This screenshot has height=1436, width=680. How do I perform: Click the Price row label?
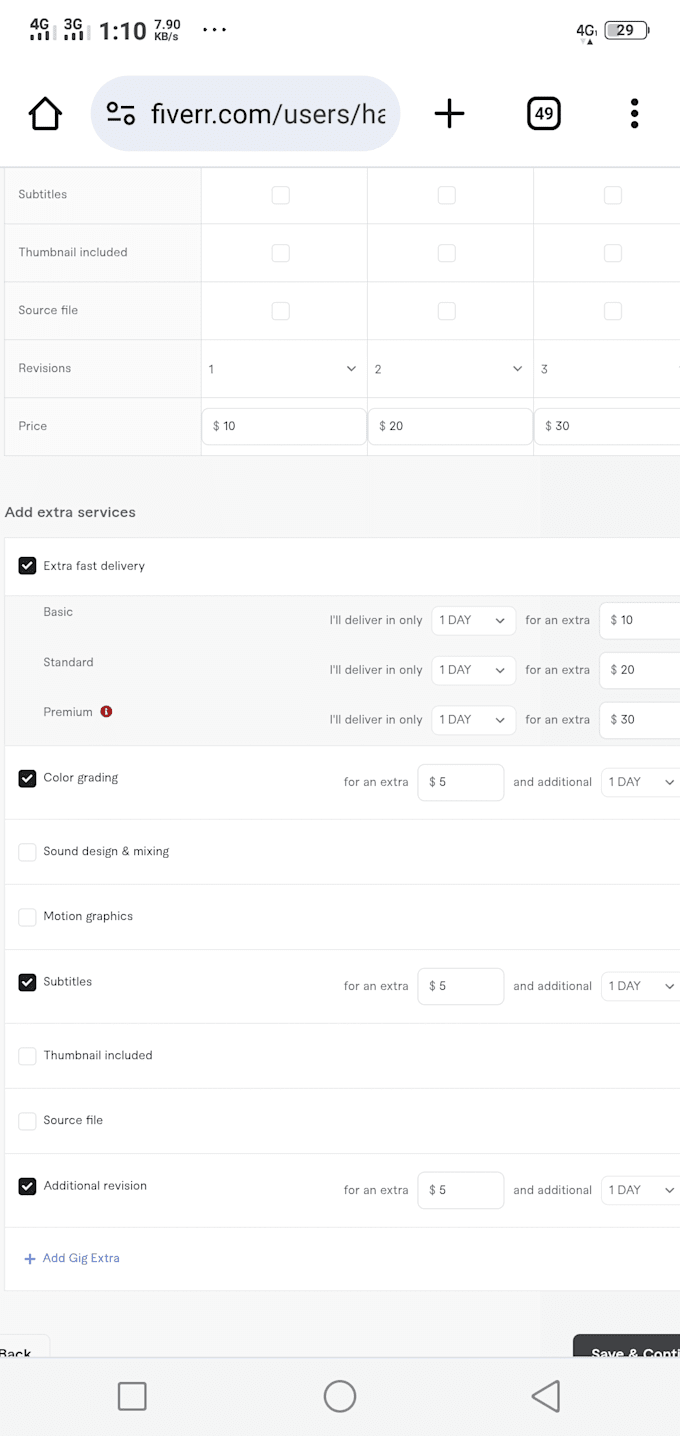pyautogui.click(x=33, y=426)
